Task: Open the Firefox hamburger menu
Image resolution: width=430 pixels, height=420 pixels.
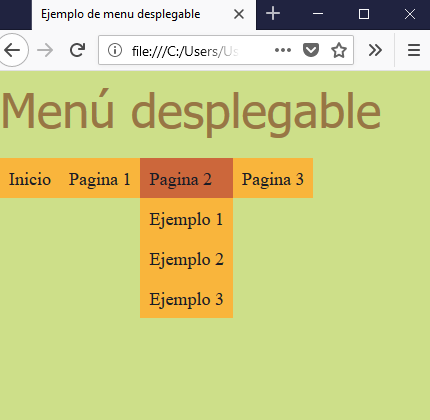Action: tap(414, 50)
